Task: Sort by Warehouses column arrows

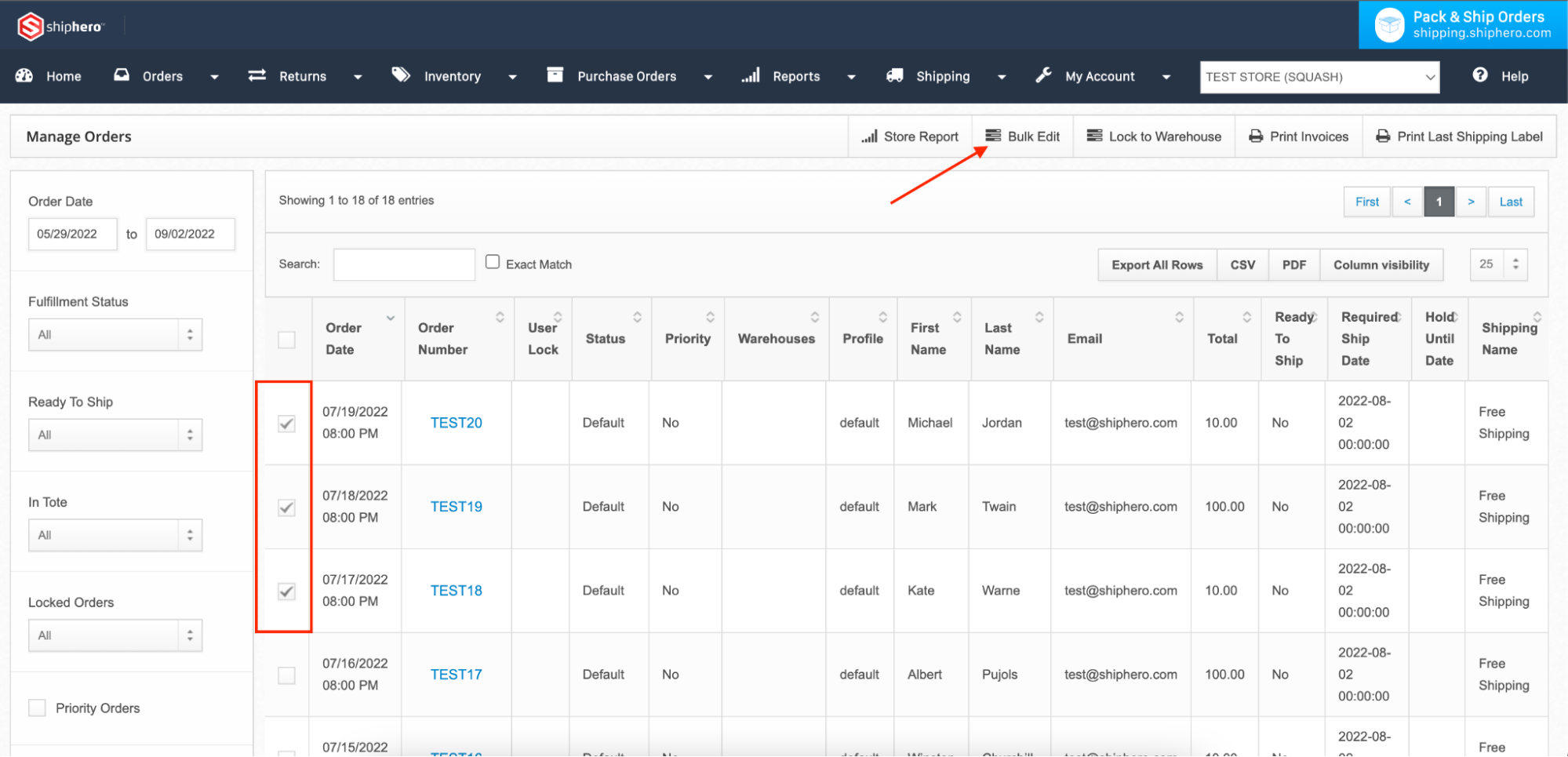Action: tap(815, 317)
